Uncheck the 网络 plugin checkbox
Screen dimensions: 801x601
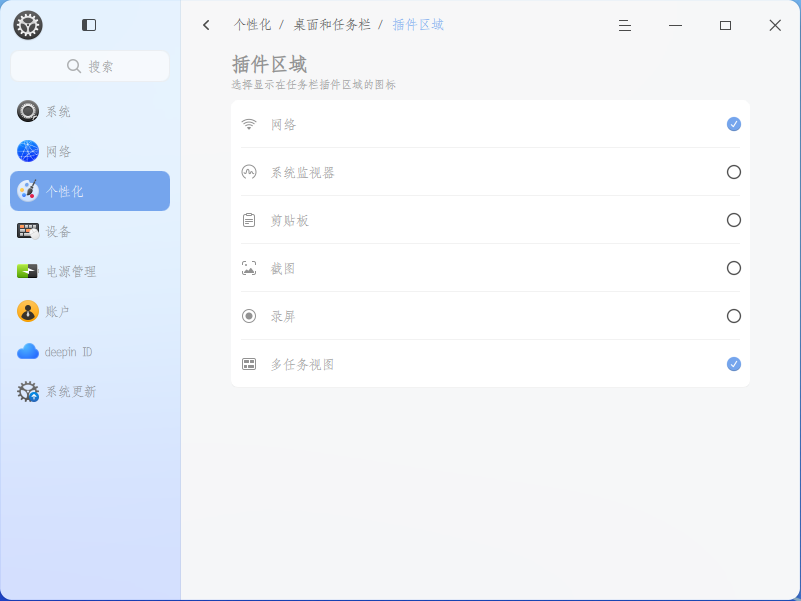click(734, 124)
